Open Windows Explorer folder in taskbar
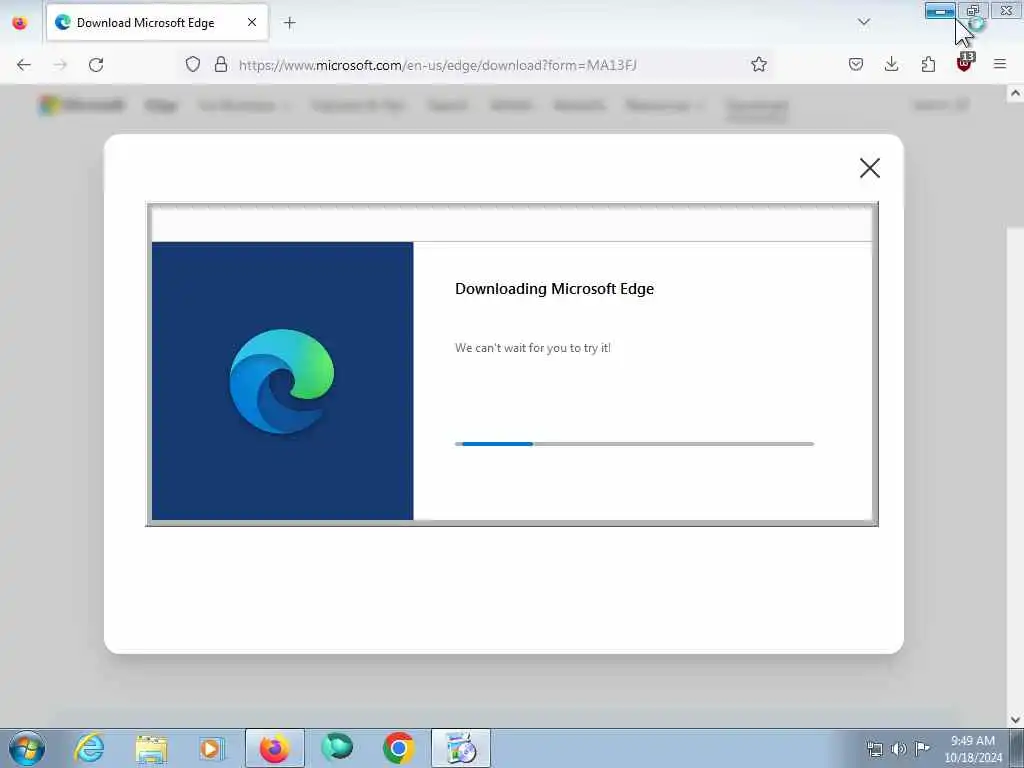 [151, 748]
